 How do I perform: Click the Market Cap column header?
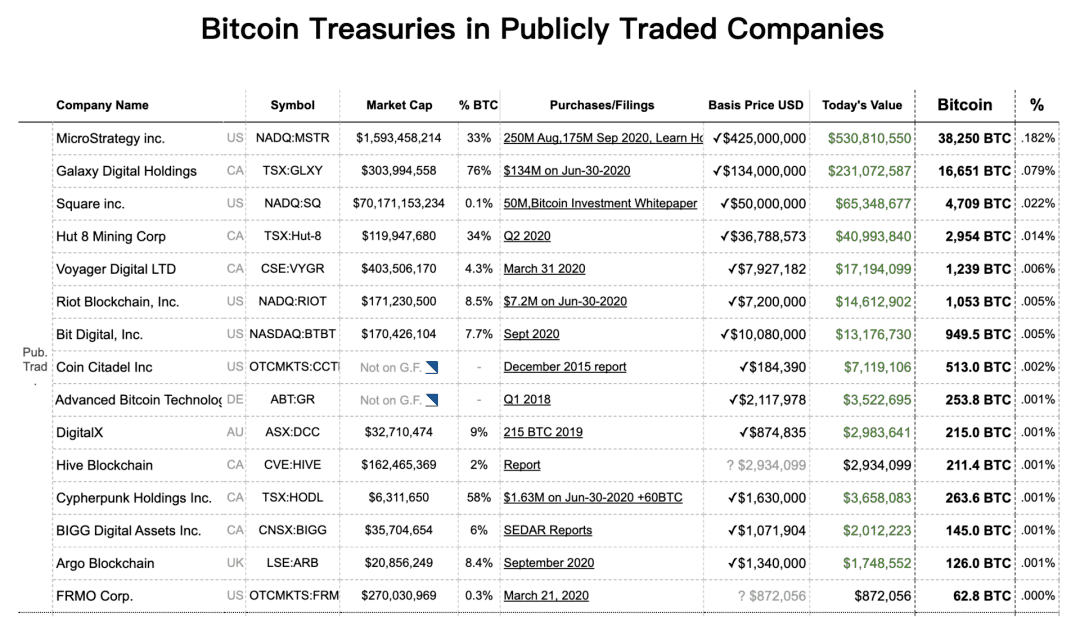[x=399, y=105]
